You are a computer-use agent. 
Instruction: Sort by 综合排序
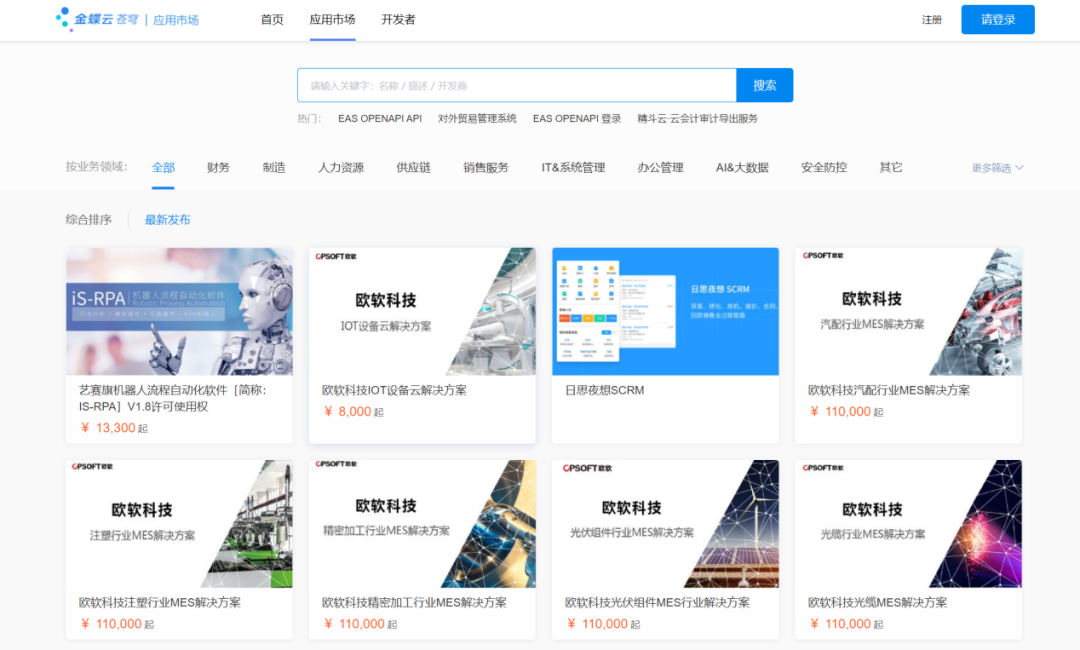[89, 220]
